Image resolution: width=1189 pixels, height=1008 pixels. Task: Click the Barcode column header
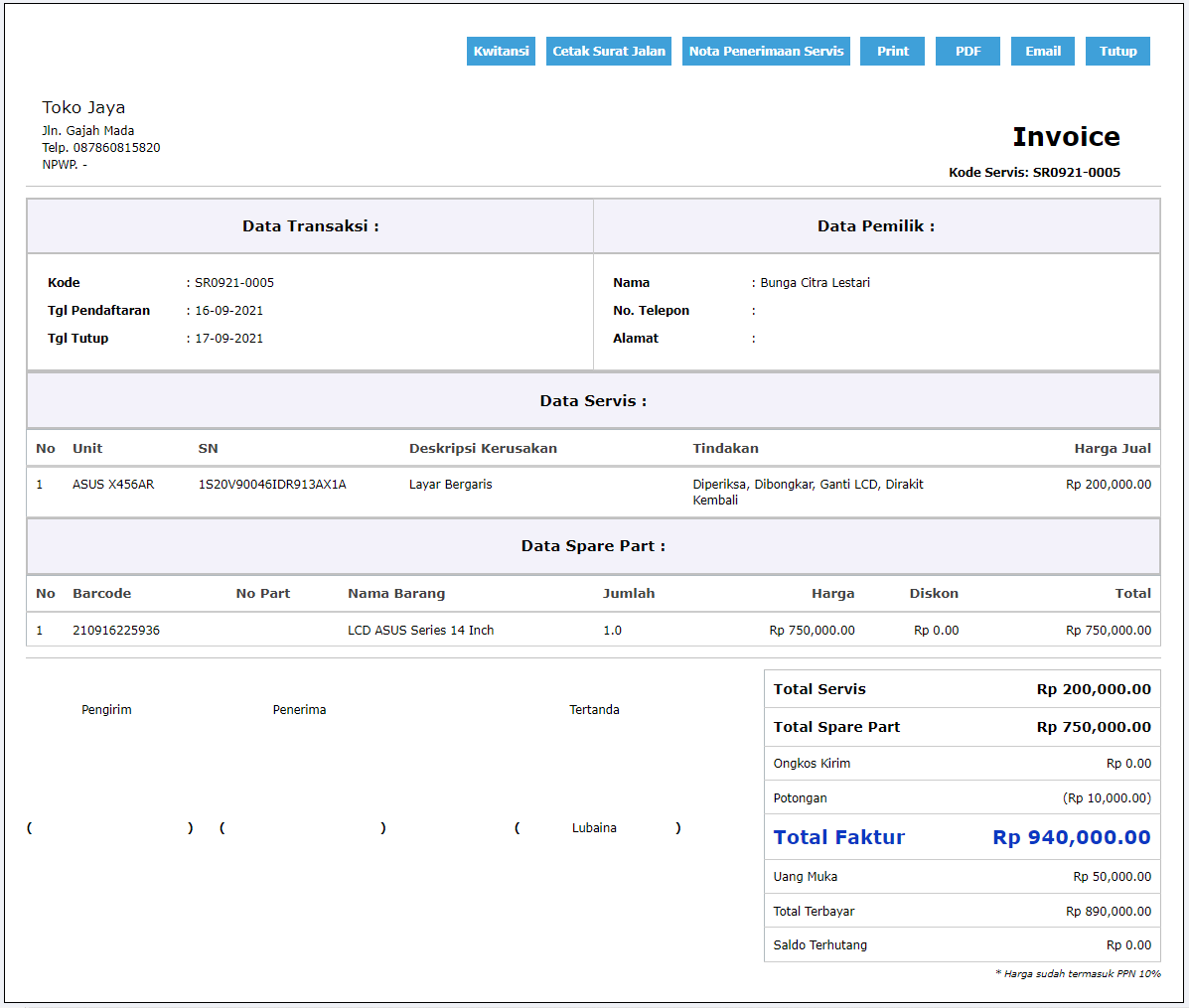coord(101,594)
